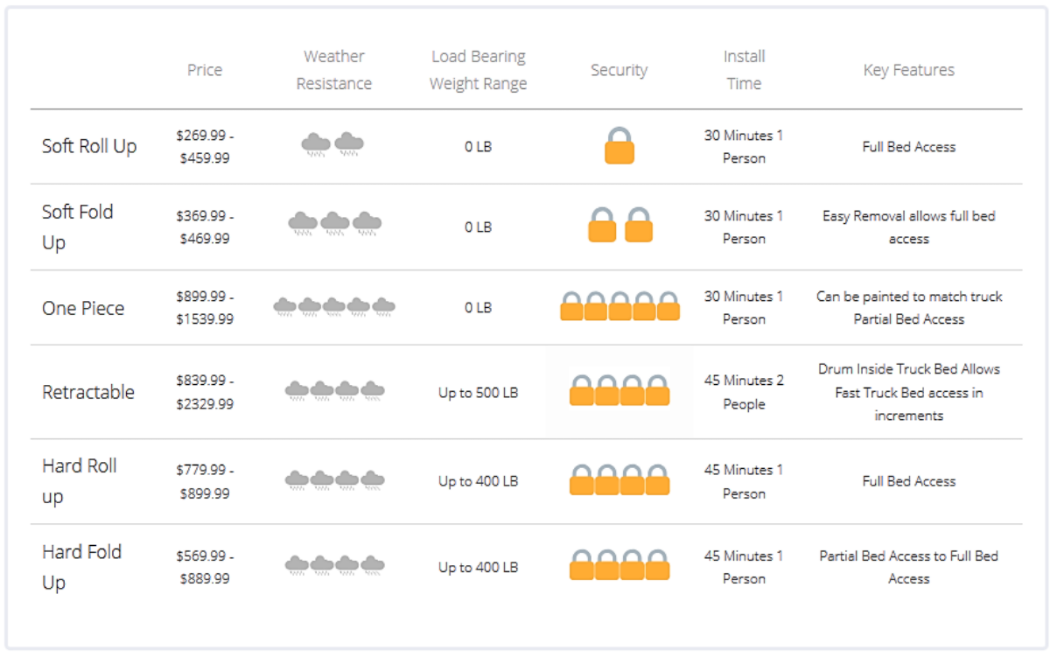Click the padlocks in Hard Roll up row
1055x658 pixels.
click(x=620, y=480)
